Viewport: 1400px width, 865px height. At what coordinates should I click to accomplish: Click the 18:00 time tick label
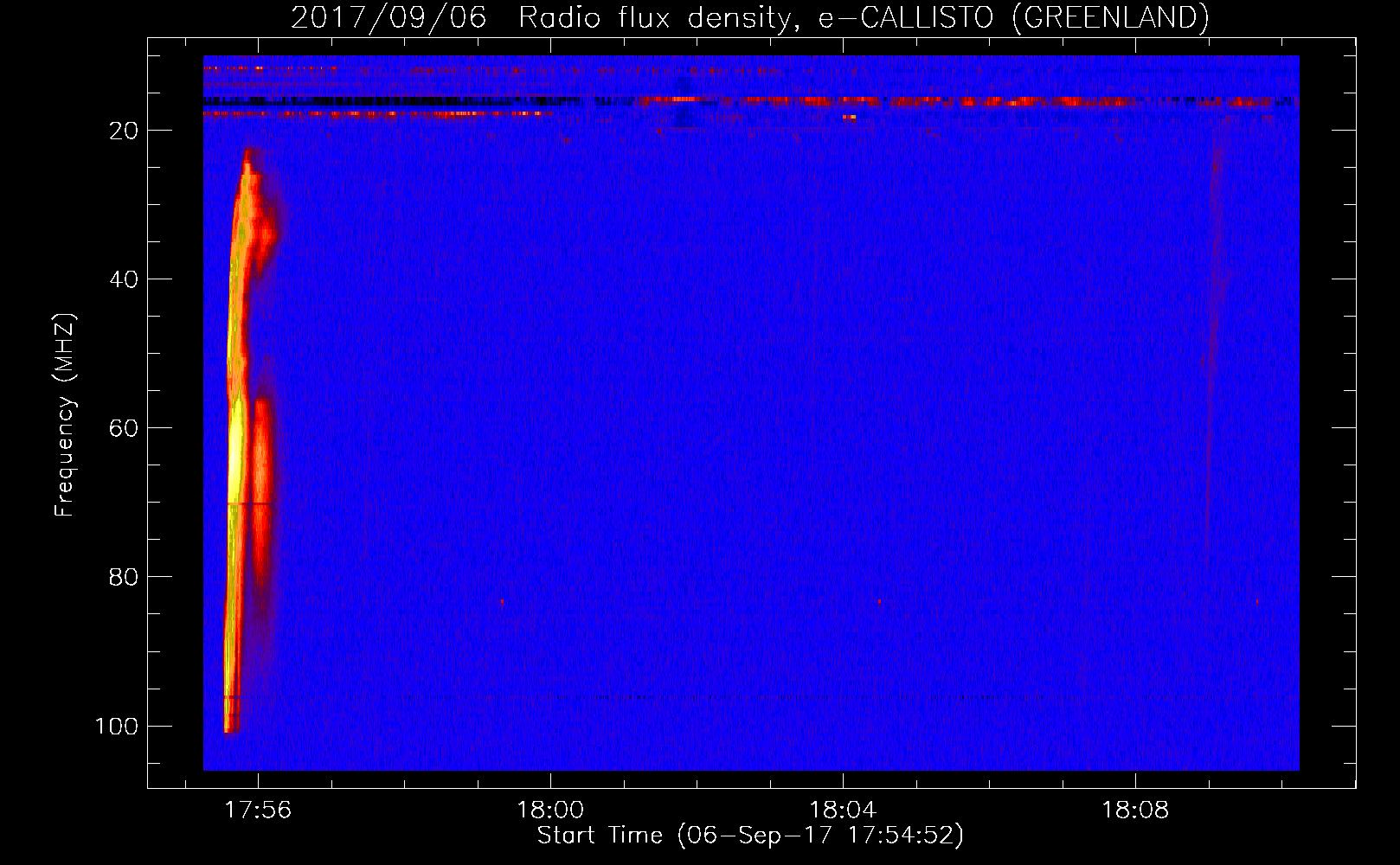tap(550, 811)
